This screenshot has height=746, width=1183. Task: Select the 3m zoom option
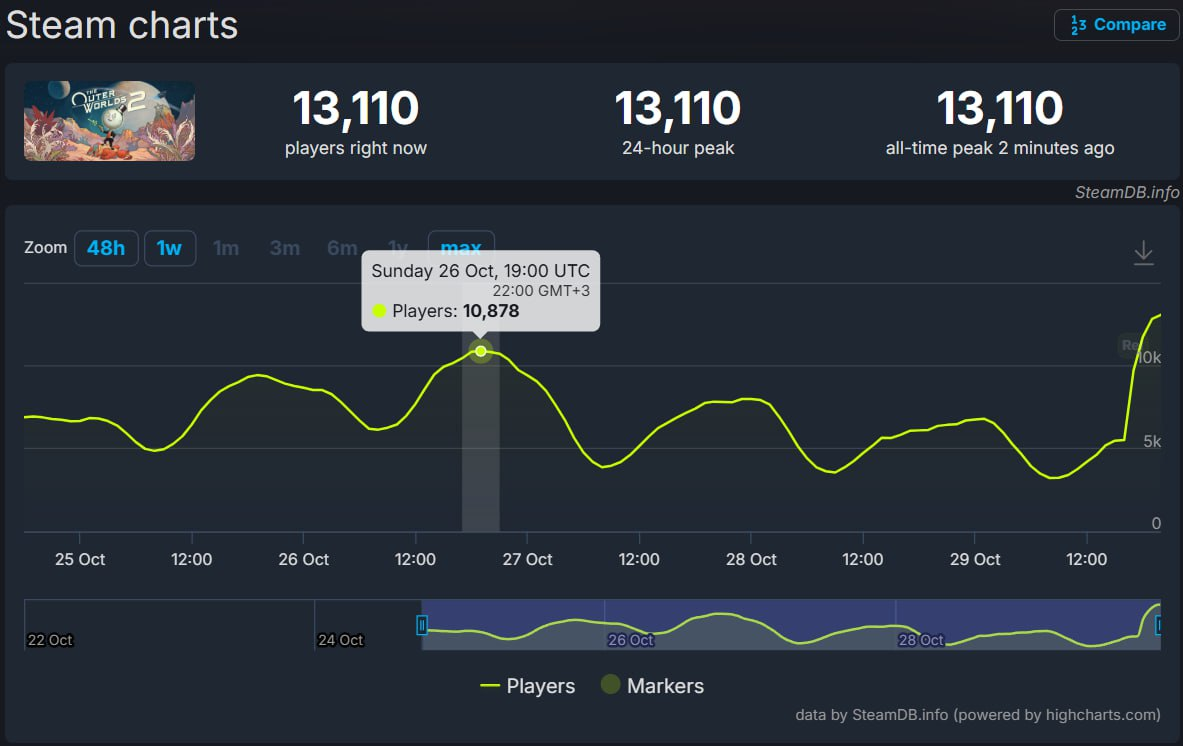[284, 248]
